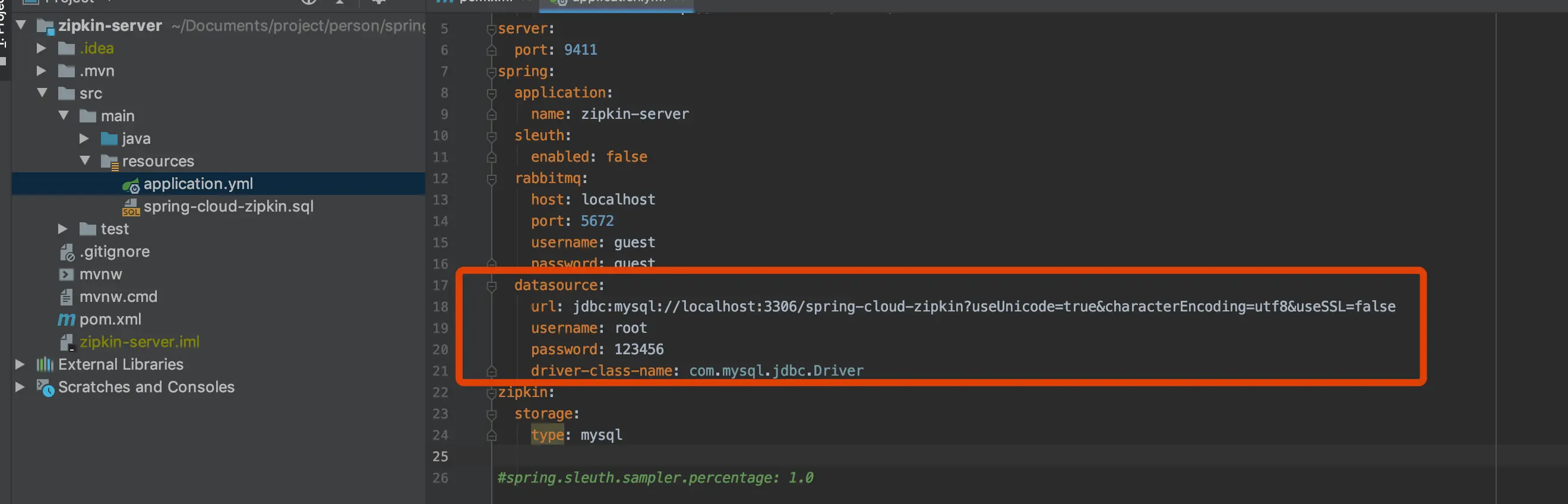Fold the server block at line 5
Viewport: 1568px width, 504px height.
coord(491,29)
